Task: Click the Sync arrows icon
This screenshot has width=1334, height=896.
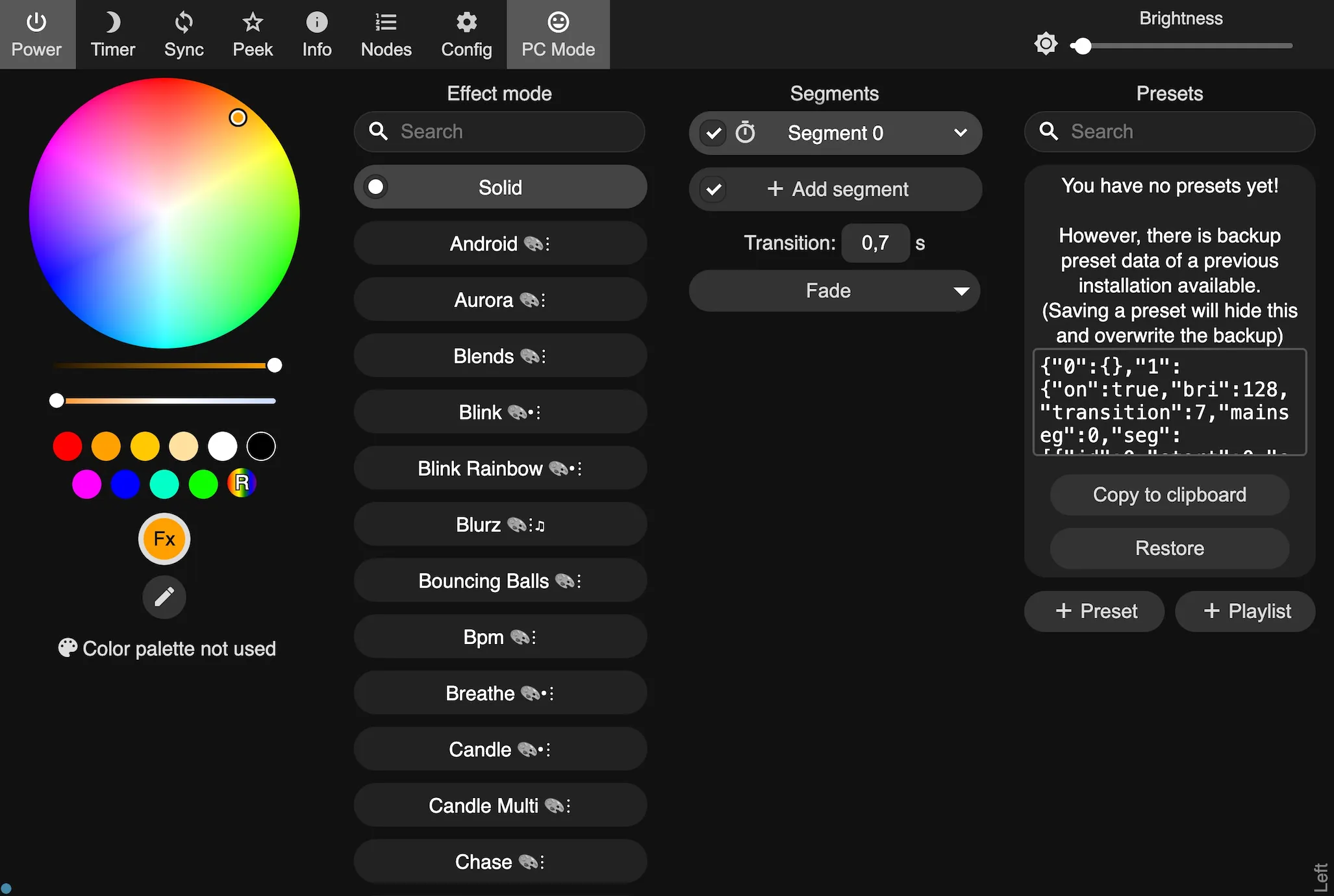Action: point(184,23)
